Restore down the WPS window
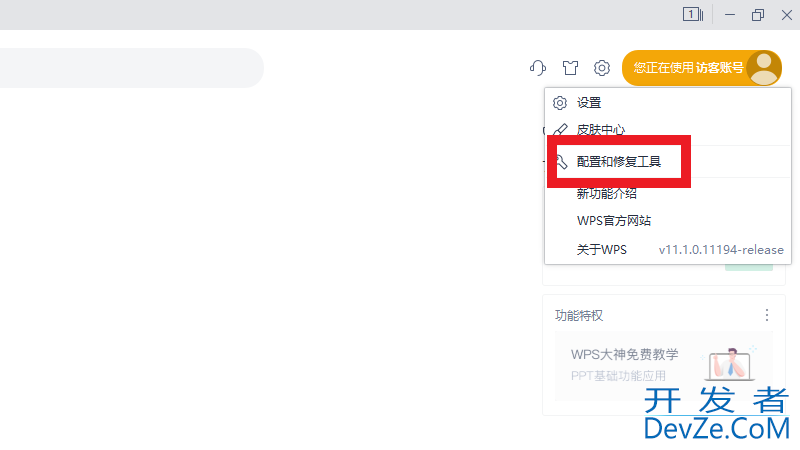This screenshot has height=450, width=800. pos(758,15)
